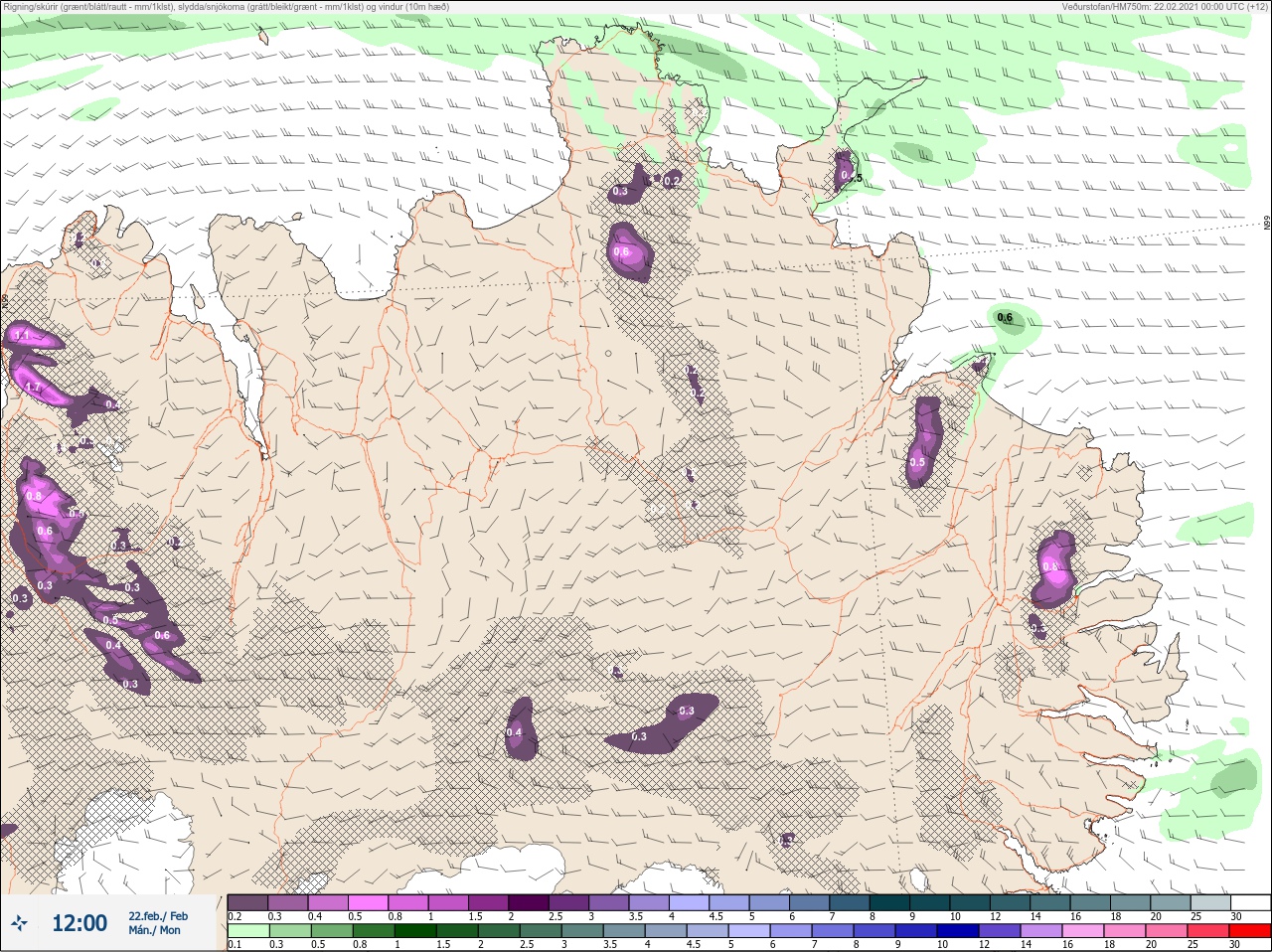Pick the purple-row swatch between 0.5 and 0.8
The width and height of the screenshot is (1272, 952).
point(368,902)
